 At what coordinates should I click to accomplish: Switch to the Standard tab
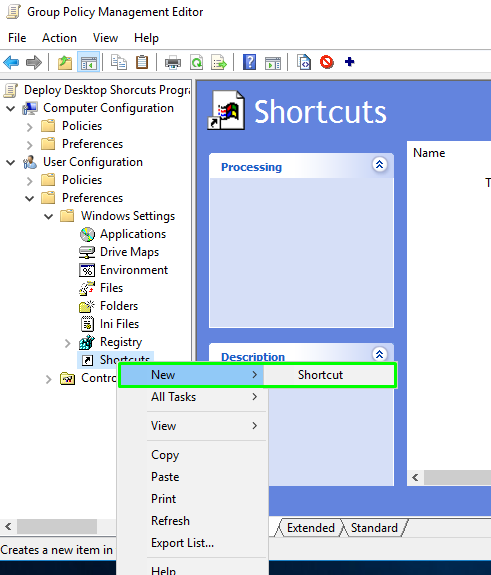pos(374,528)
